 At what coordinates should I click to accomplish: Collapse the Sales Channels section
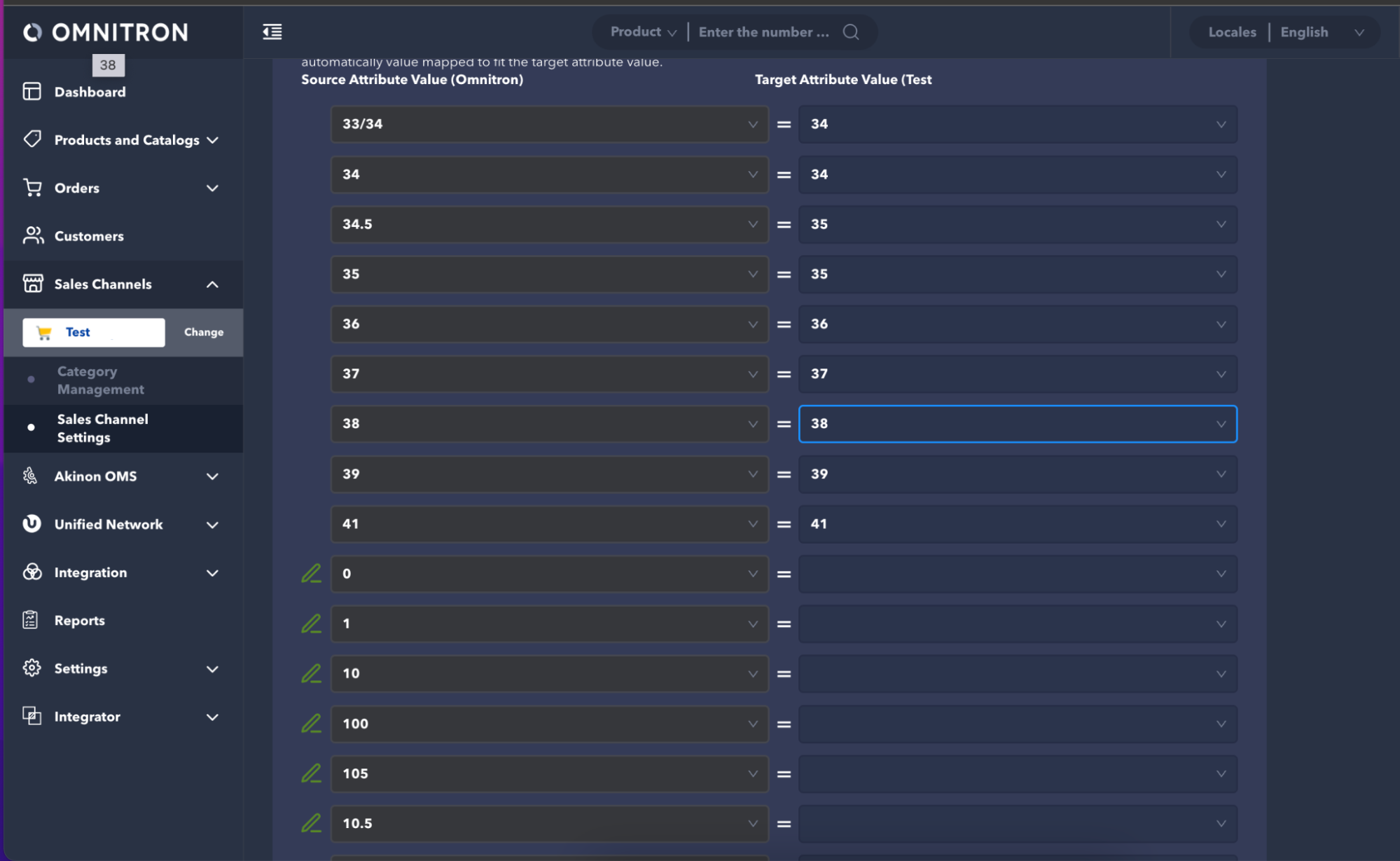click(x=212, y=284)
